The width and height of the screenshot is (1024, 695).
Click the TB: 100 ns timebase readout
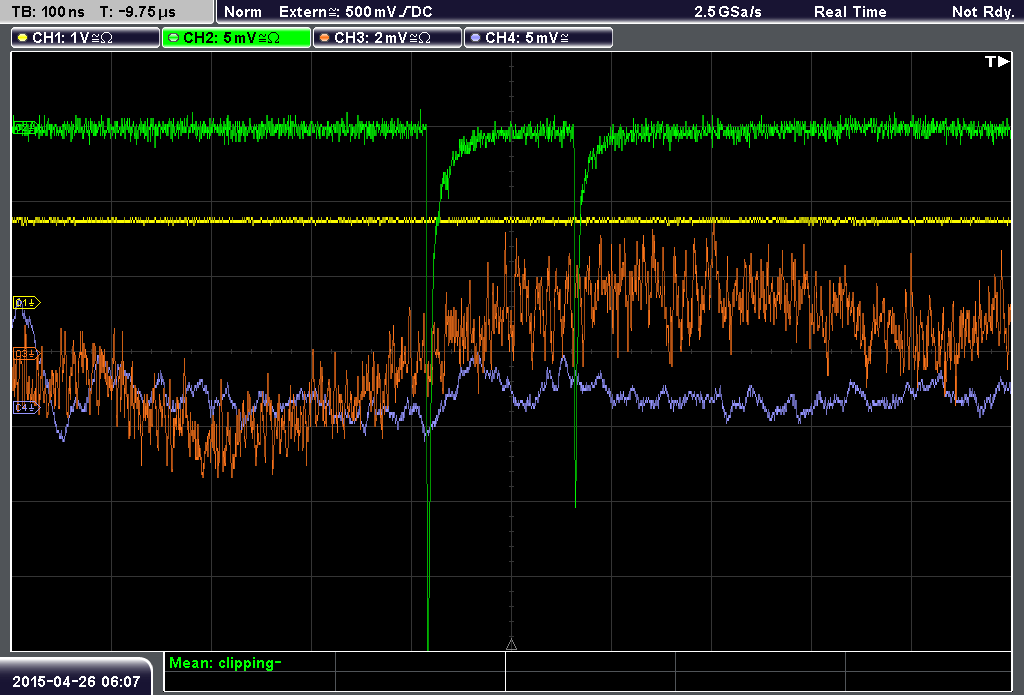(48, 12)
